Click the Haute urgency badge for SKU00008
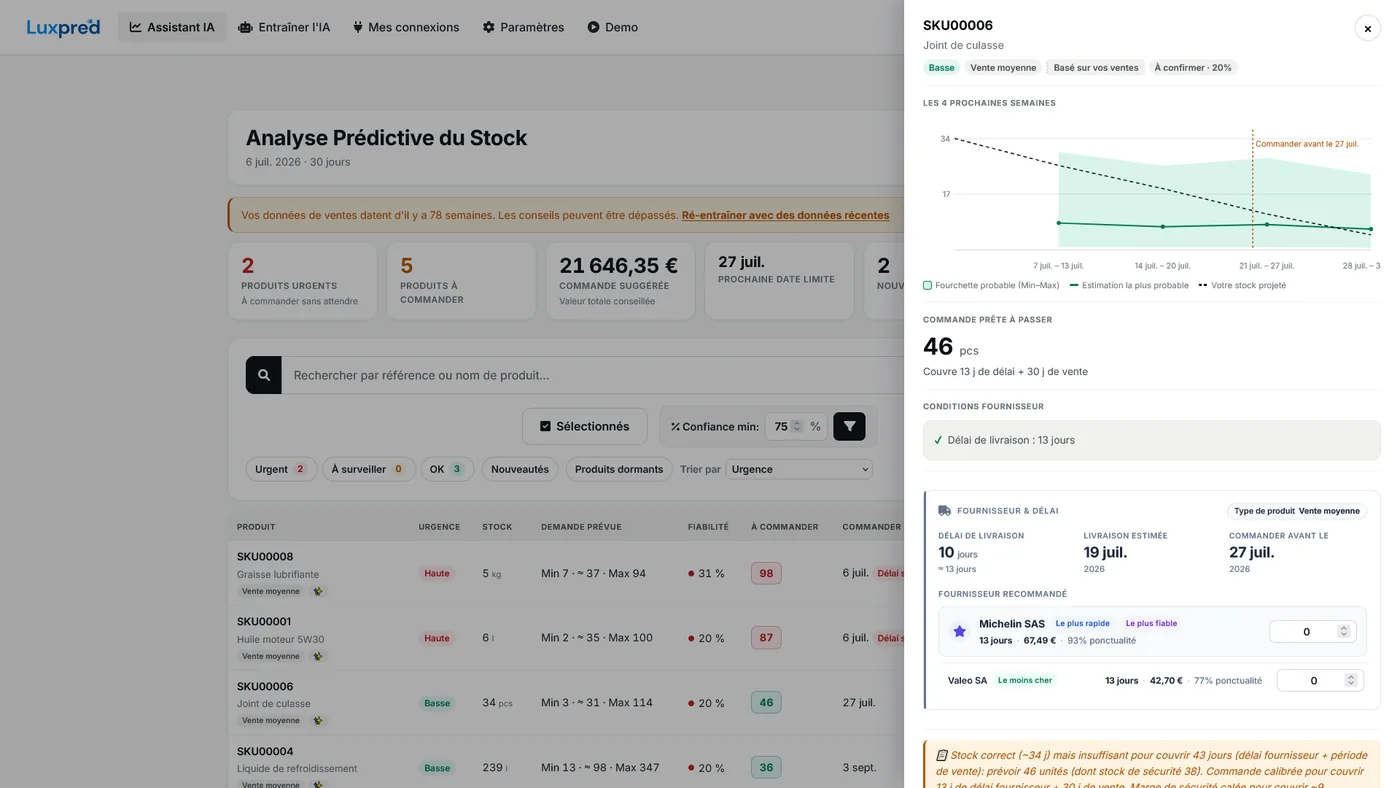The height and width of the screenshot is (788, 1400). click(x=437, y=573)
